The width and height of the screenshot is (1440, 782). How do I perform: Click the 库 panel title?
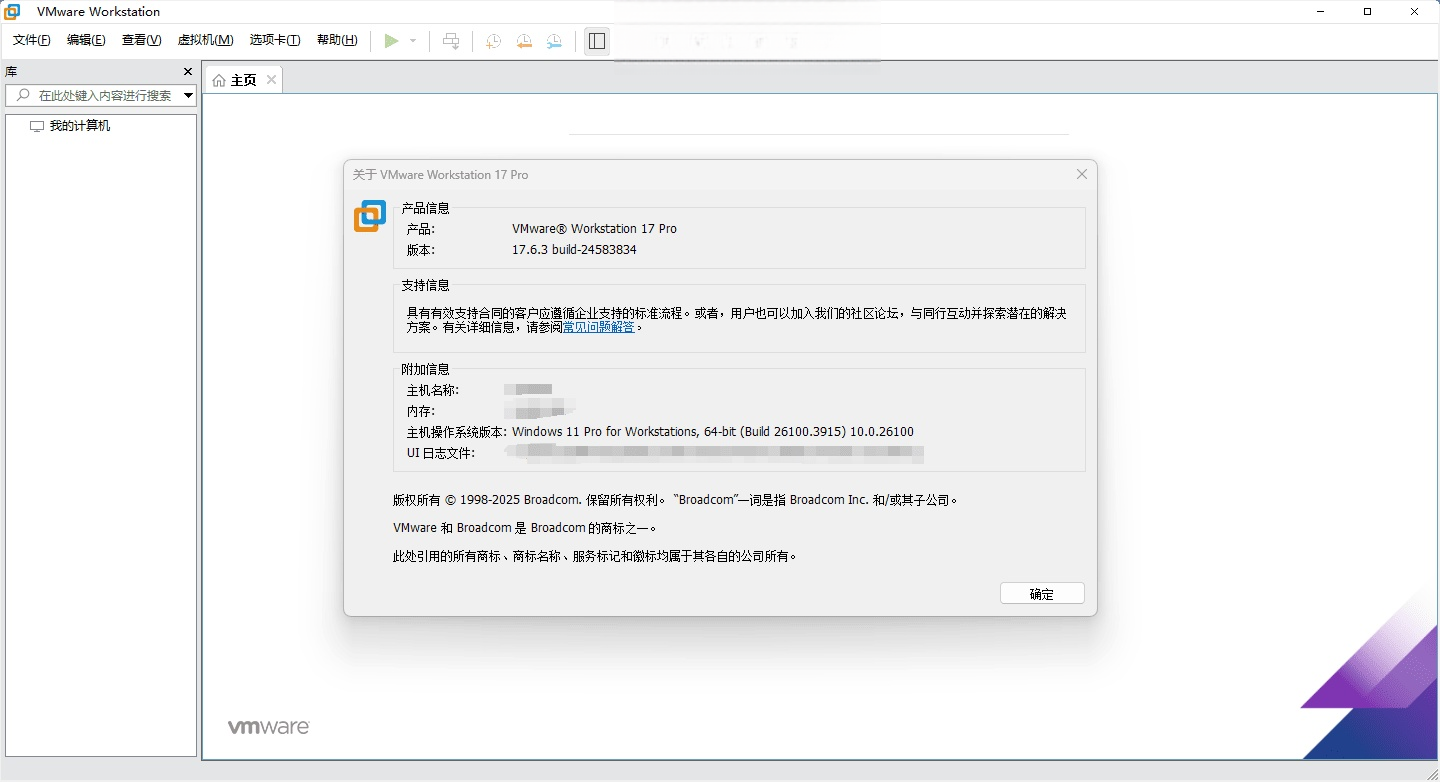point(11,72)
